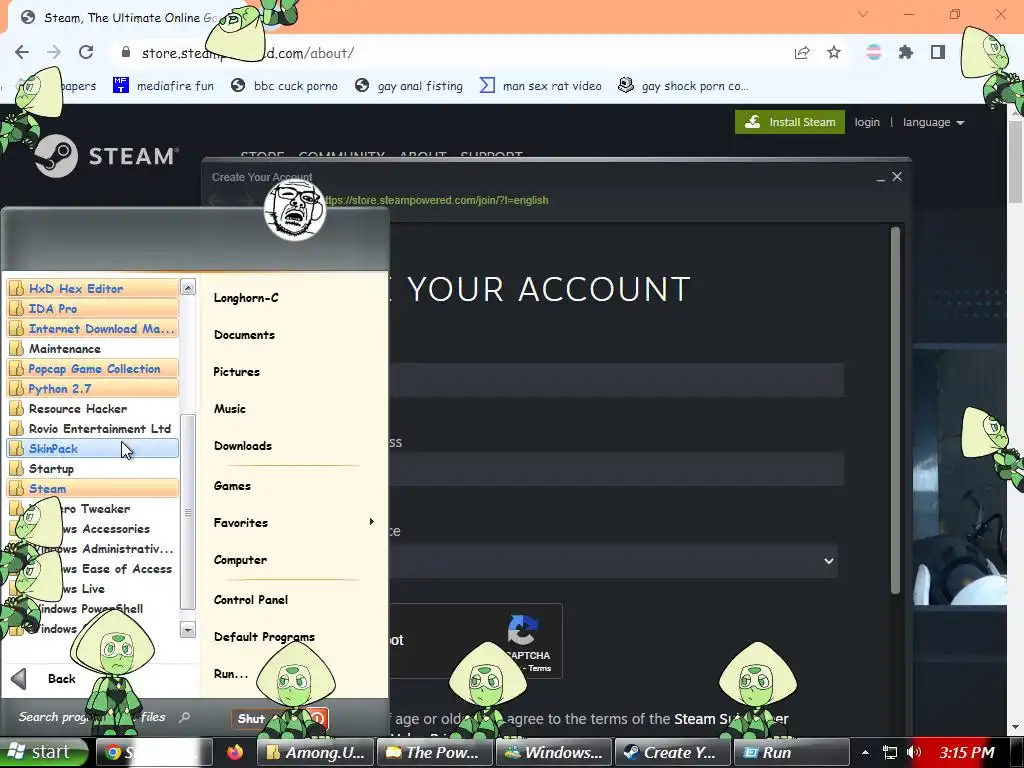Click the volume speaker tray icon
This screenshot has width=1024, height=768.
tap(914, 752)
